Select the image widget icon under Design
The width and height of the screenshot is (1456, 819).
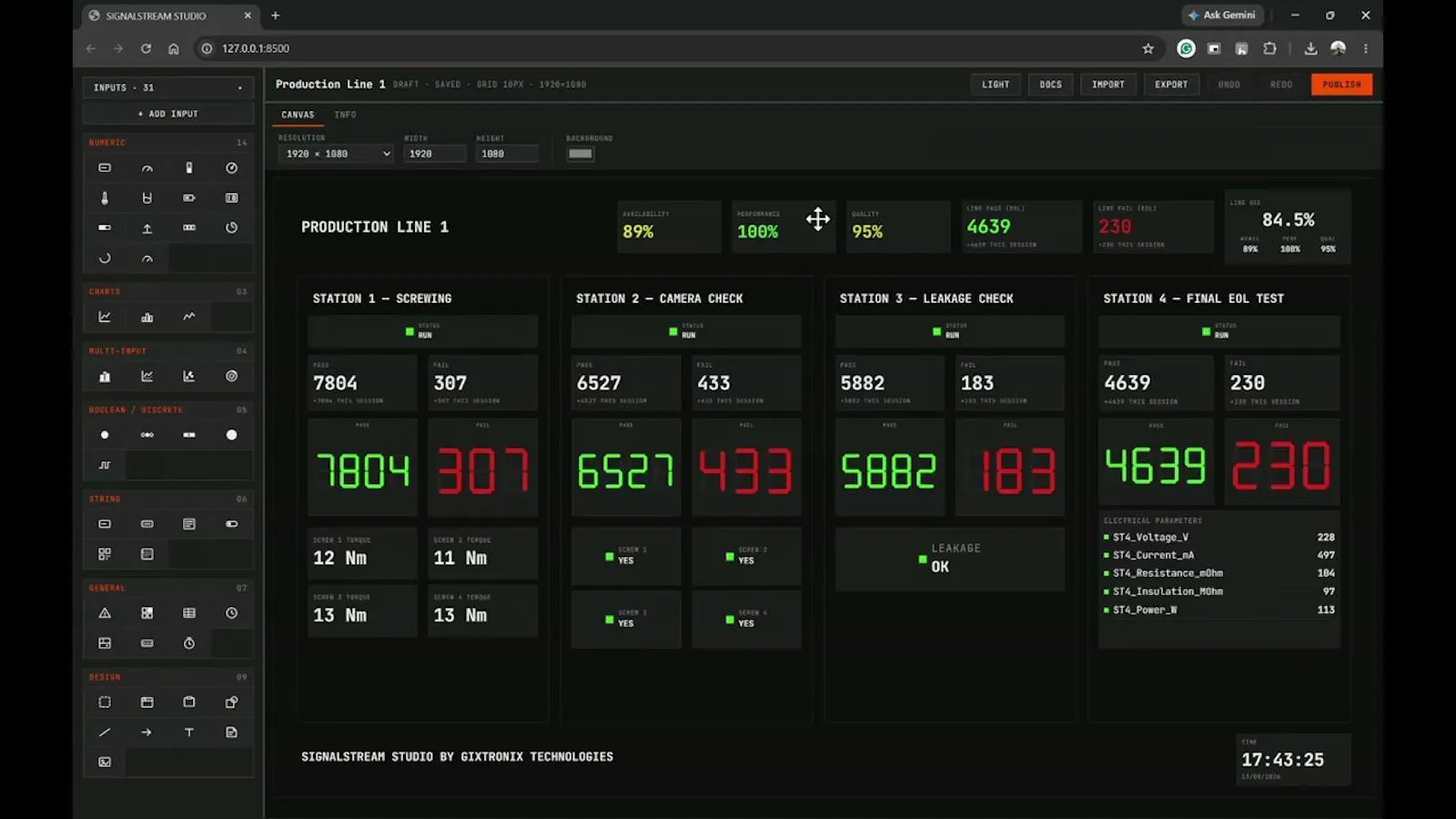click(105, 762)
